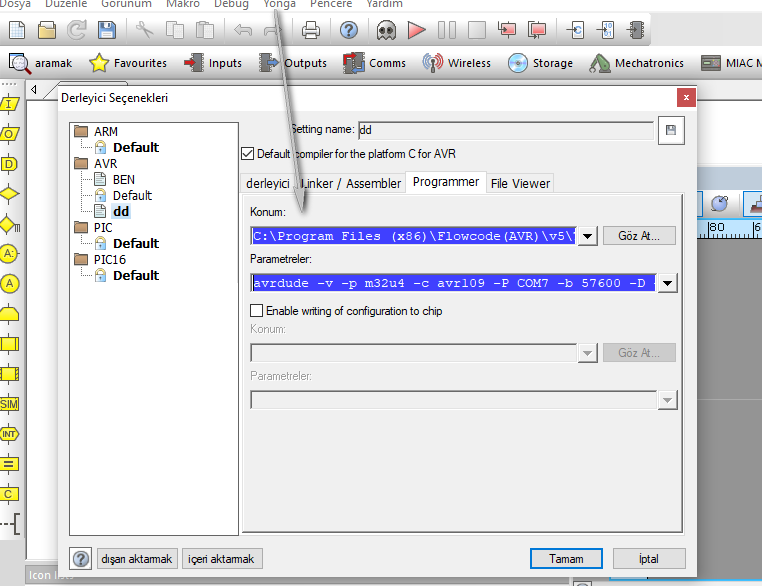Confirm dialog with Tamam
762x586 pixels.
click(566, 559)
